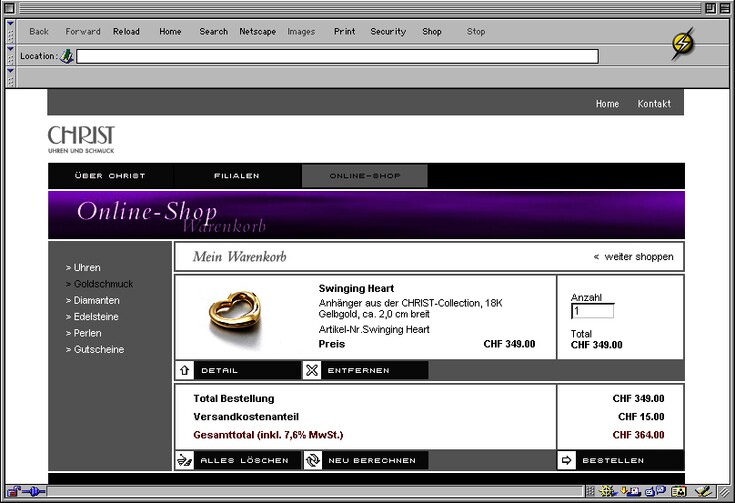Click the CHRIST Uhren und Schmuck logo
735x503 pixels.
[x=81, y=139]
